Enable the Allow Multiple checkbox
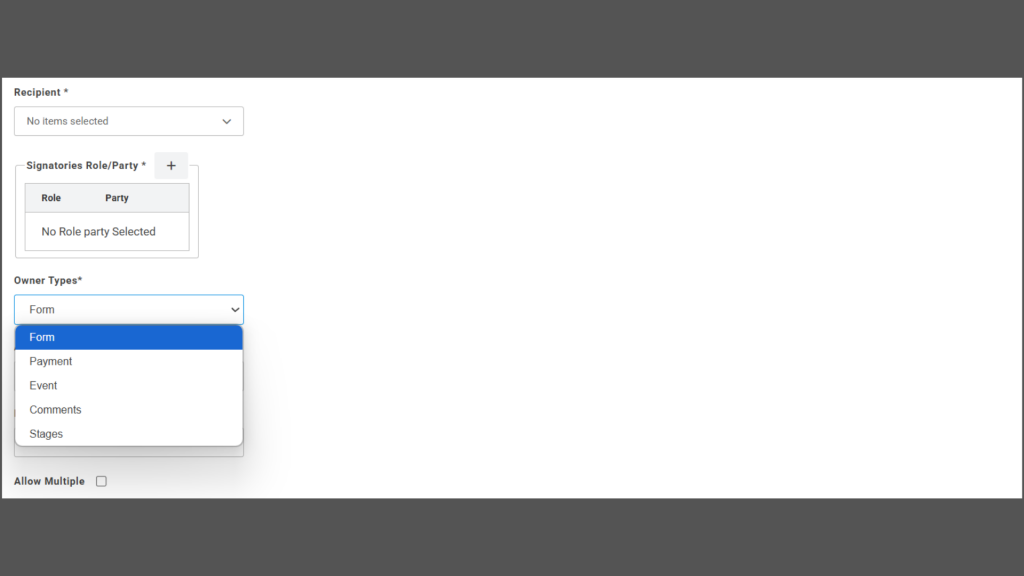The image size is (1024, 576). click(101, 481)
